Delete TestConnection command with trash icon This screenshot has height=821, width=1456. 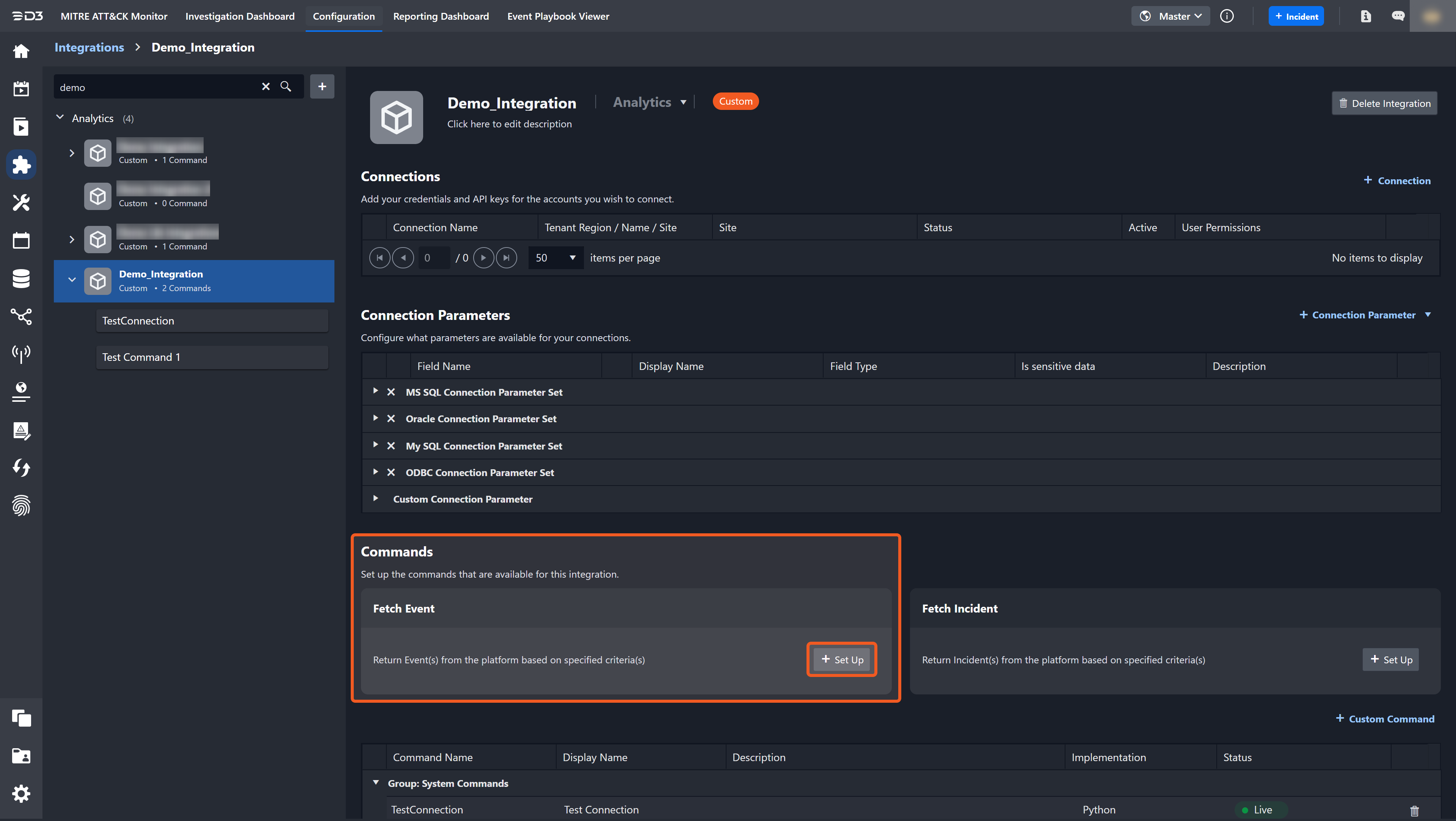[1414, 810]
